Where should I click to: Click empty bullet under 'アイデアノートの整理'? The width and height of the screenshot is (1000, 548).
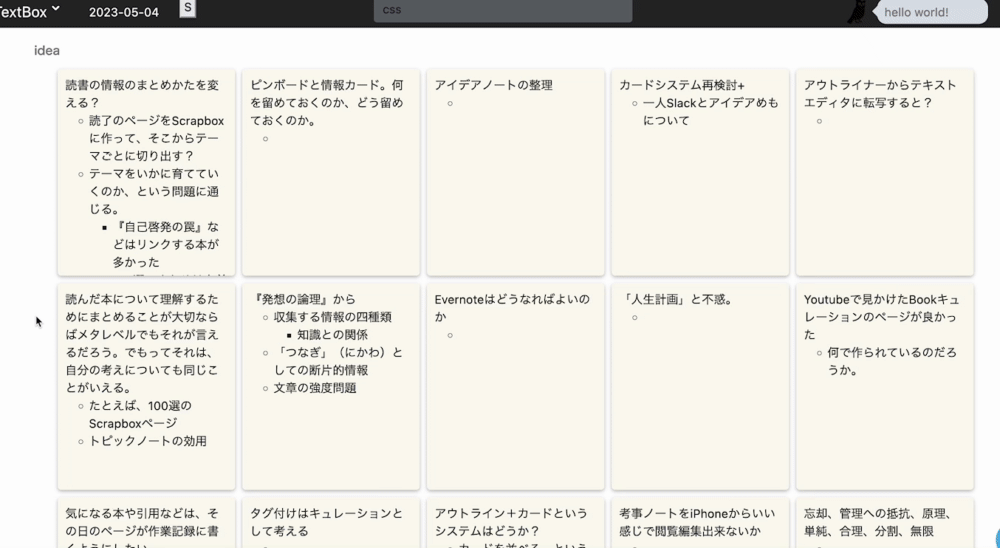point(450,103)
